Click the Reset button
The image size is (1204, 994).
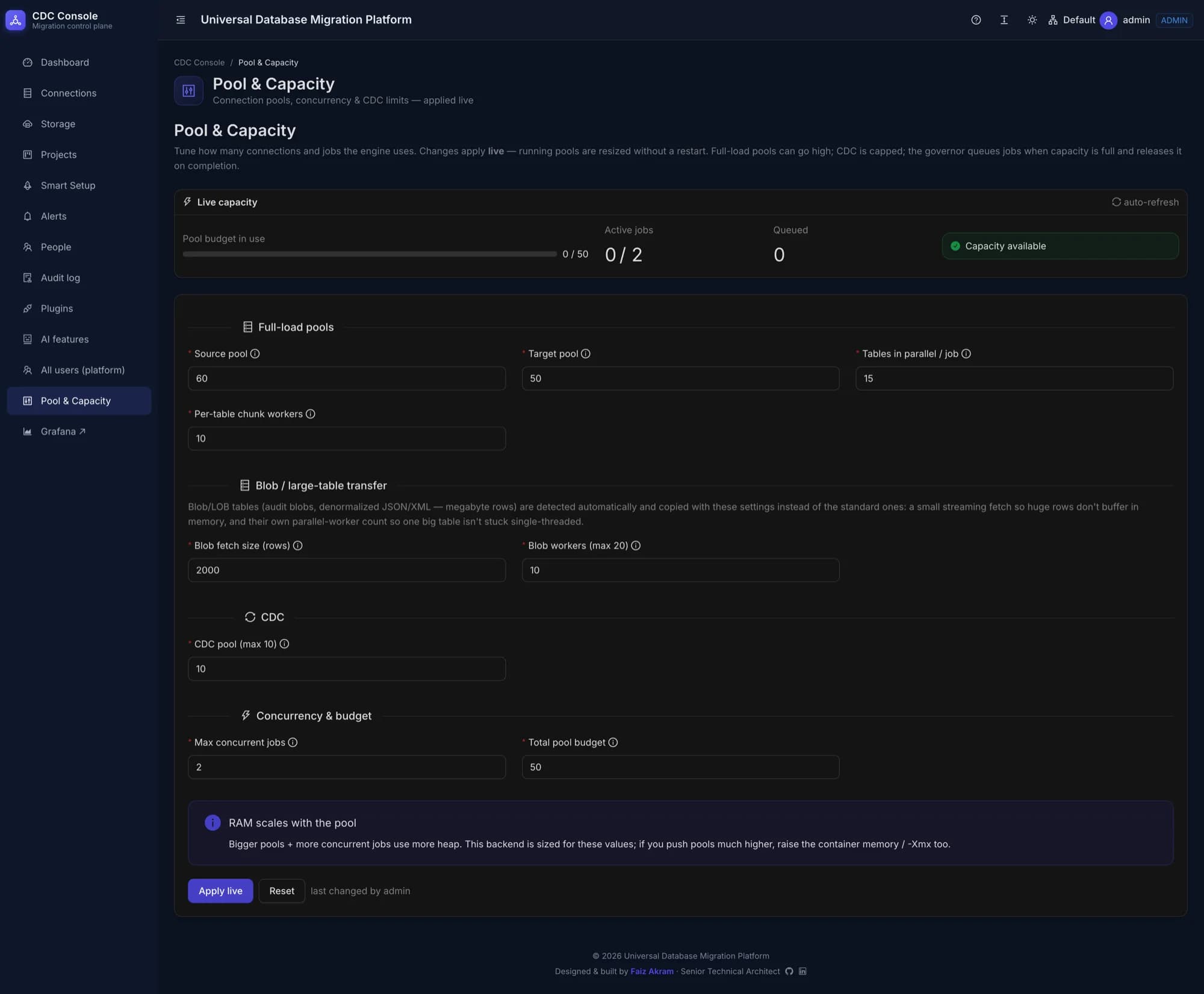(282, 890)
